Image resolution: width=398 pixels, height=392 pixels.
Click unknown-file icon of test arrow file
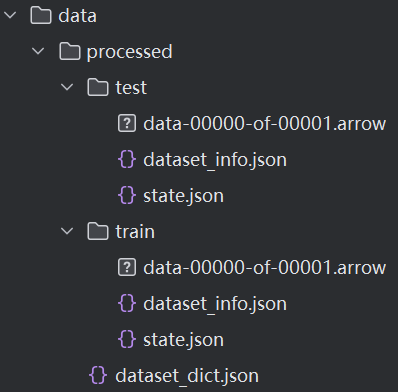127,123
